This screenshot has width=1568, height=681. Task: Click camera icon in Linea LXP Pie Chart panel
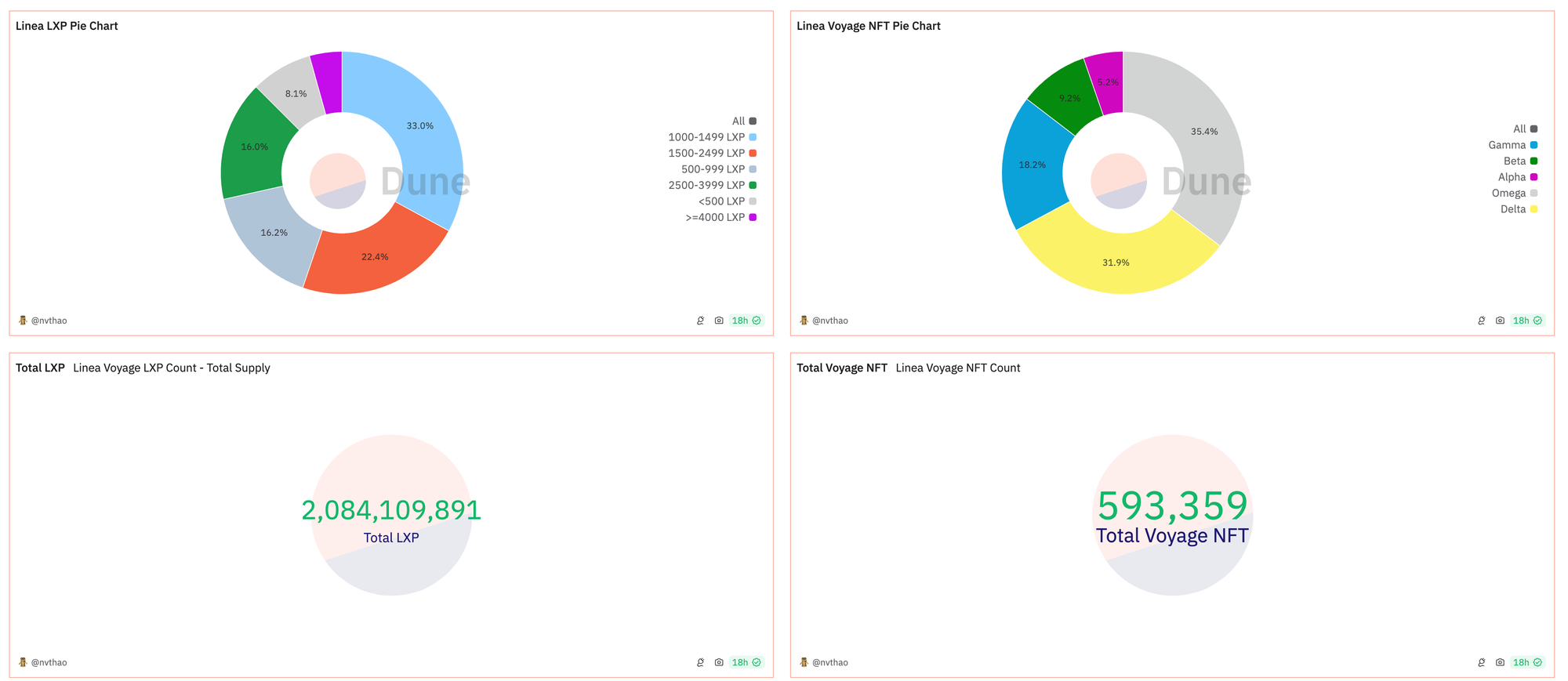tap(719, 321)
